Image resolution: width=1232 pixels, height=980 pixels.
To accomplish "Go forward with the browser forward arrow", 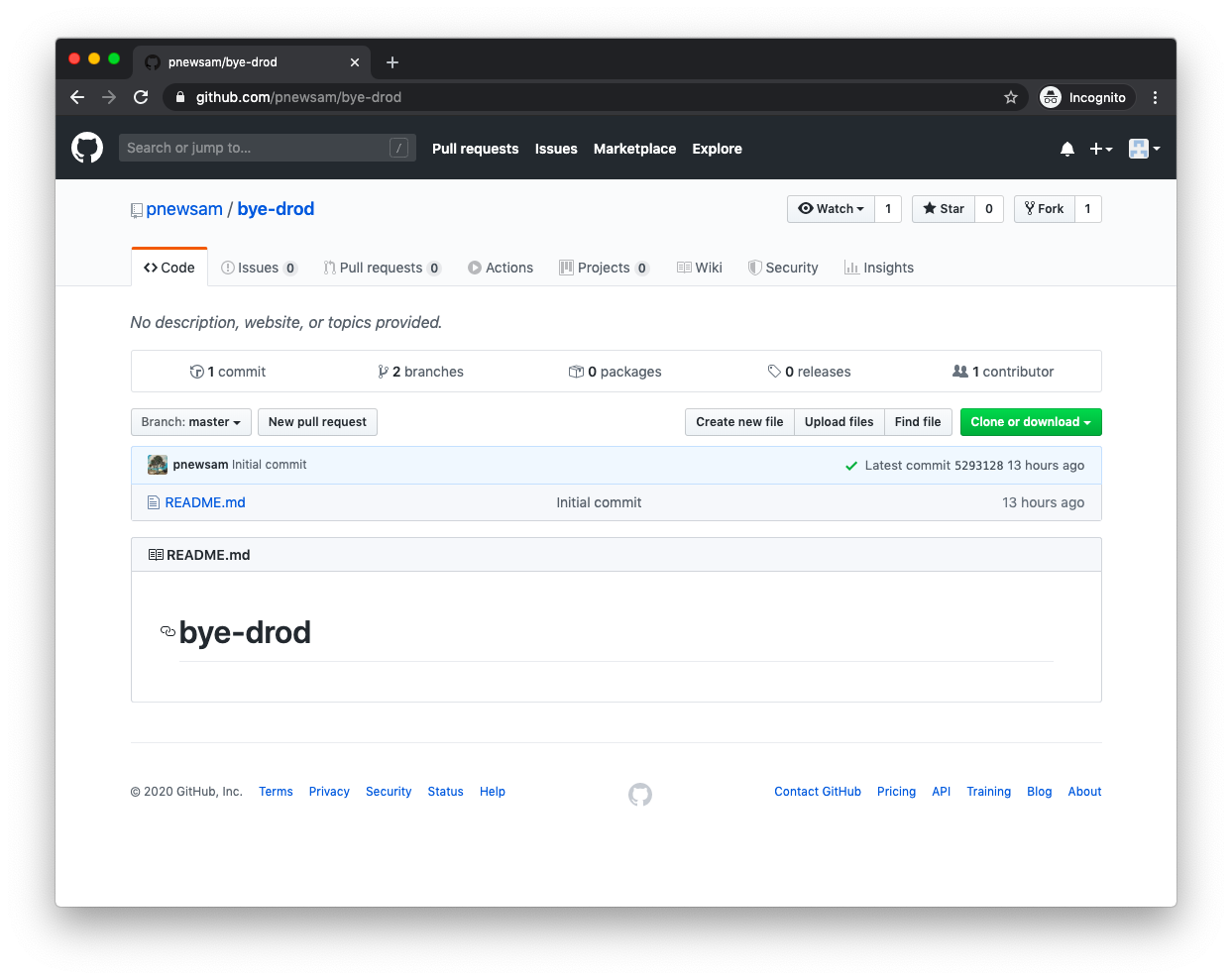I will click(109, 97).
